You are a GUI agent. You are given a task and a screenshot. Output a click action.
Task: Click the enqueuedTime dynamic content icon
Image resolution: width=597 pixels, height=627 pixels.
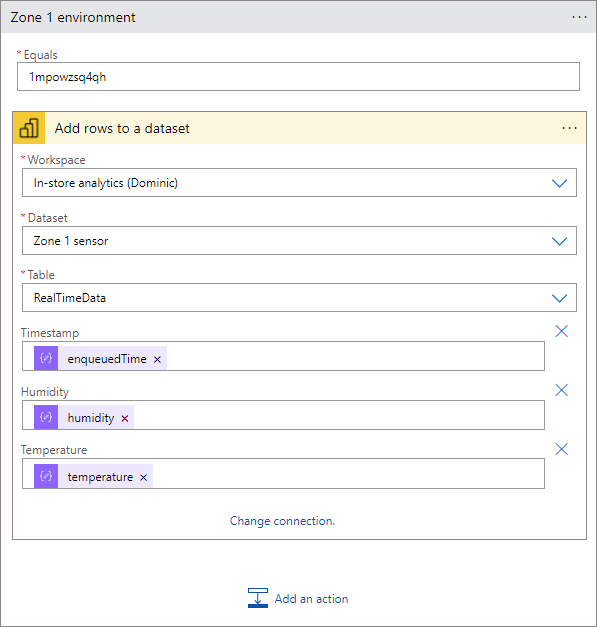[46, 358]
